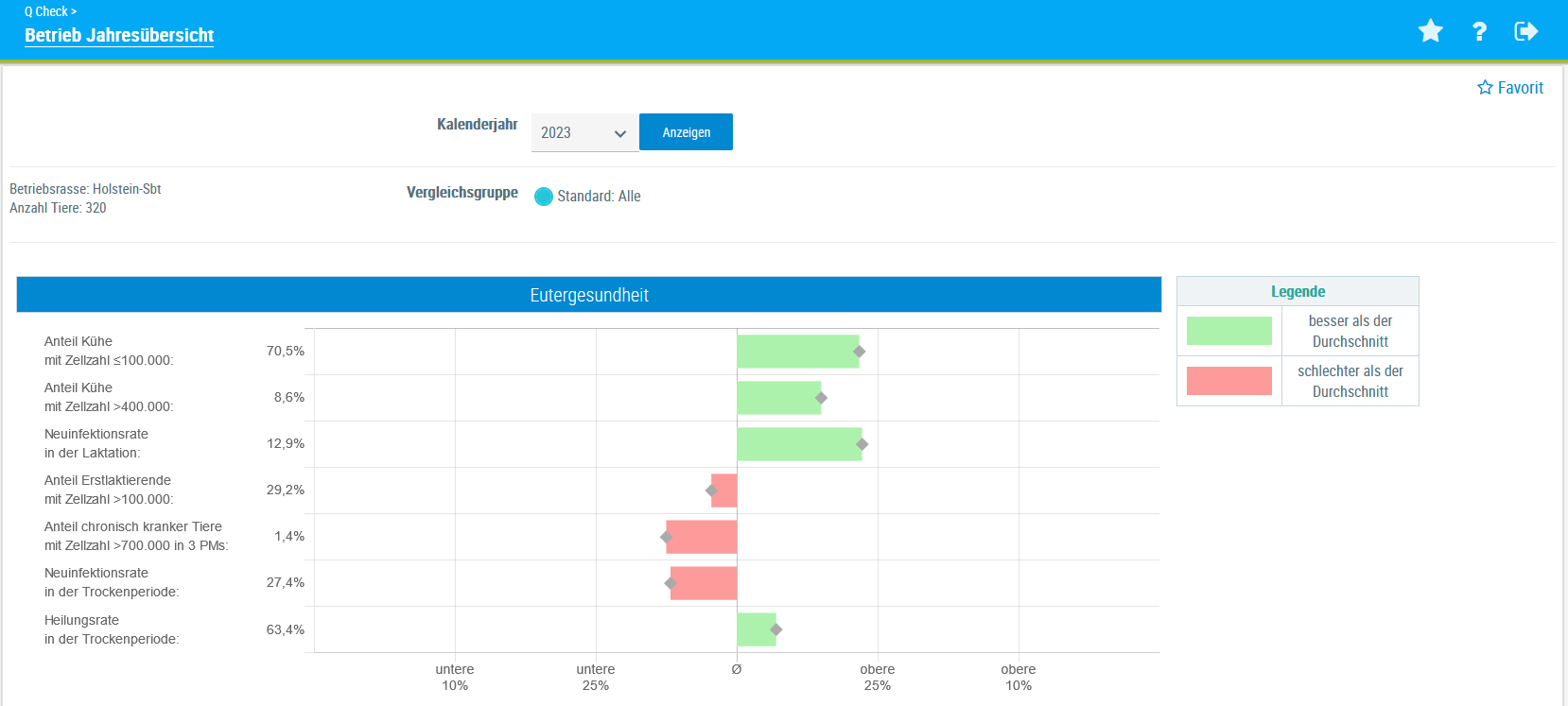1568x706 pixels.
Task: Click the Eutergesundheit section header
Action: click(x=588, y=295)
